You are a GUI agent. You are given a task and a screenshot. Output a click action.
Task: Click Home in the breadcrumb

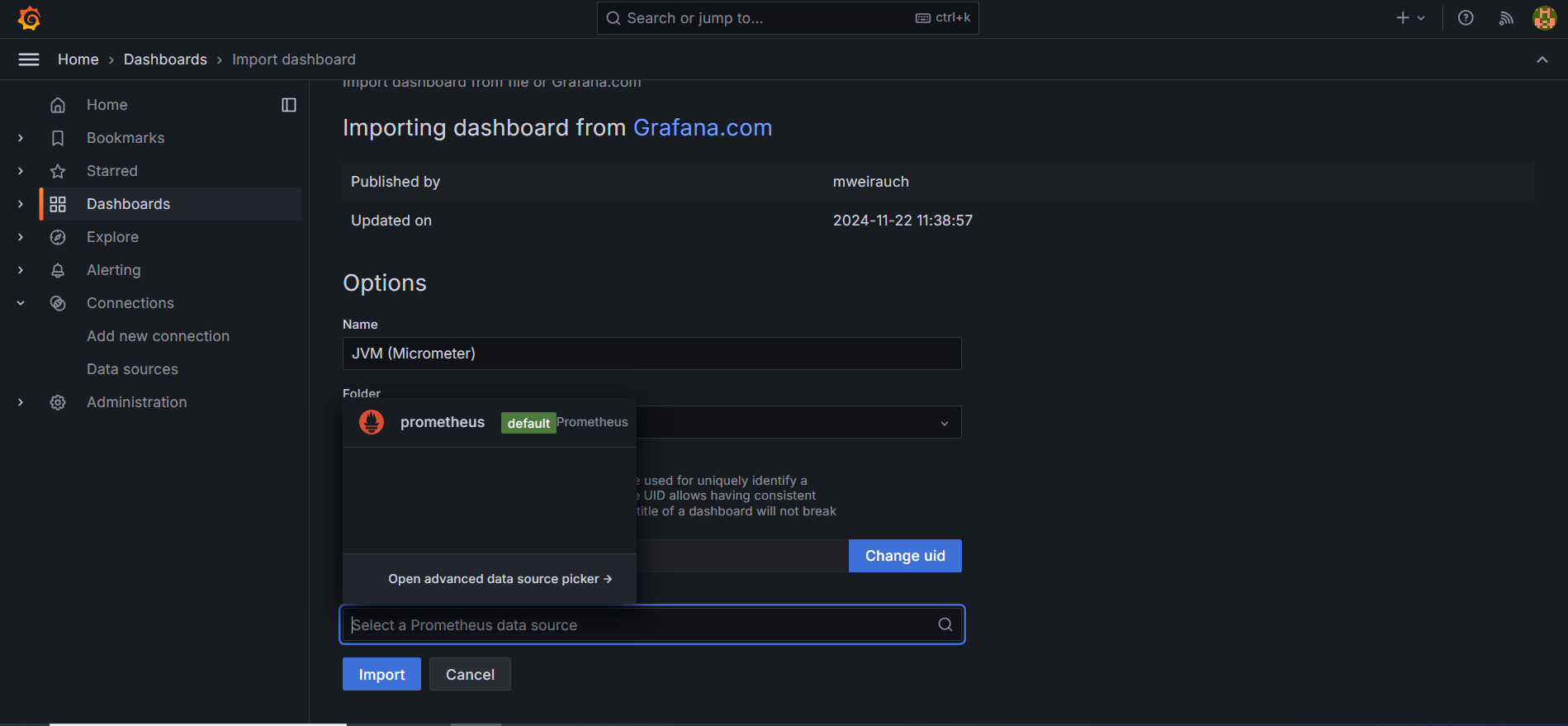pos(78,59)
